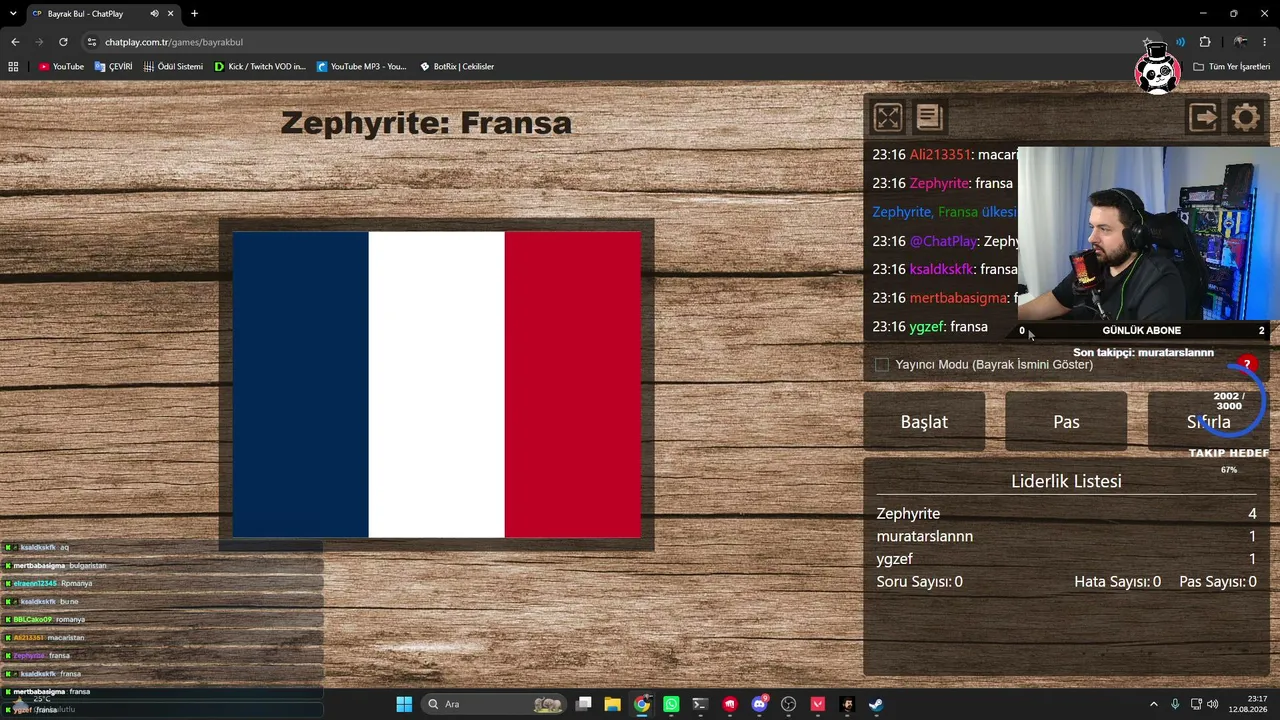Open Discord from the taskbar
1280x720 pixels.
click(759, 705)
